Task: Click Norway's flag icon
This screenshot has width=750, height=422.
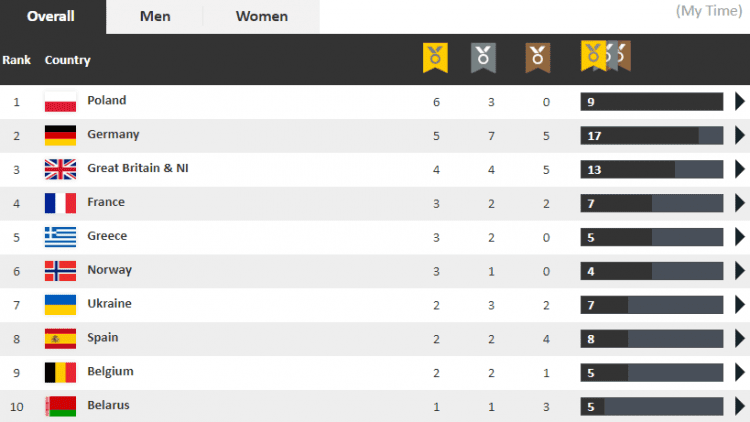Action: pos(61,271)
